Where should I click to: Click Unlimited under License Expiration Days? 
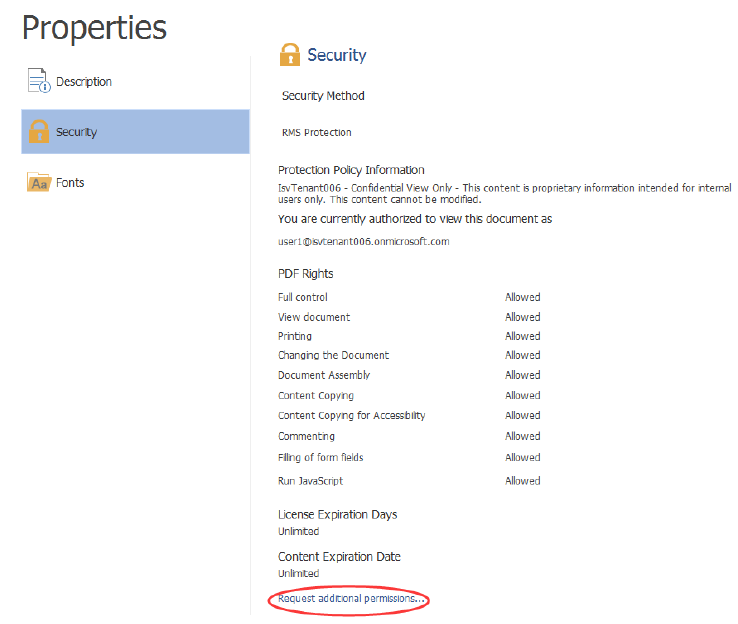(x=298, y=531)
